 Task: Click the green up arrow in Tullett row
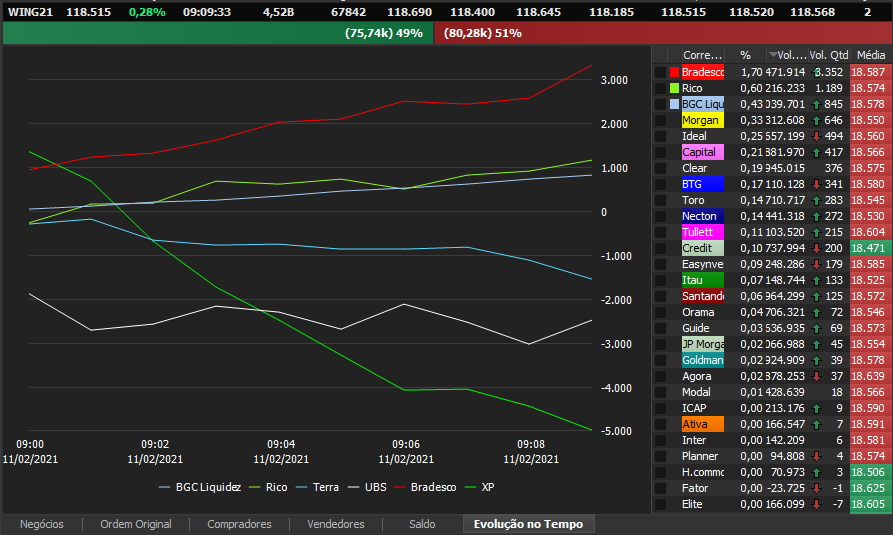pyautogui.click(x=816, y=232)
